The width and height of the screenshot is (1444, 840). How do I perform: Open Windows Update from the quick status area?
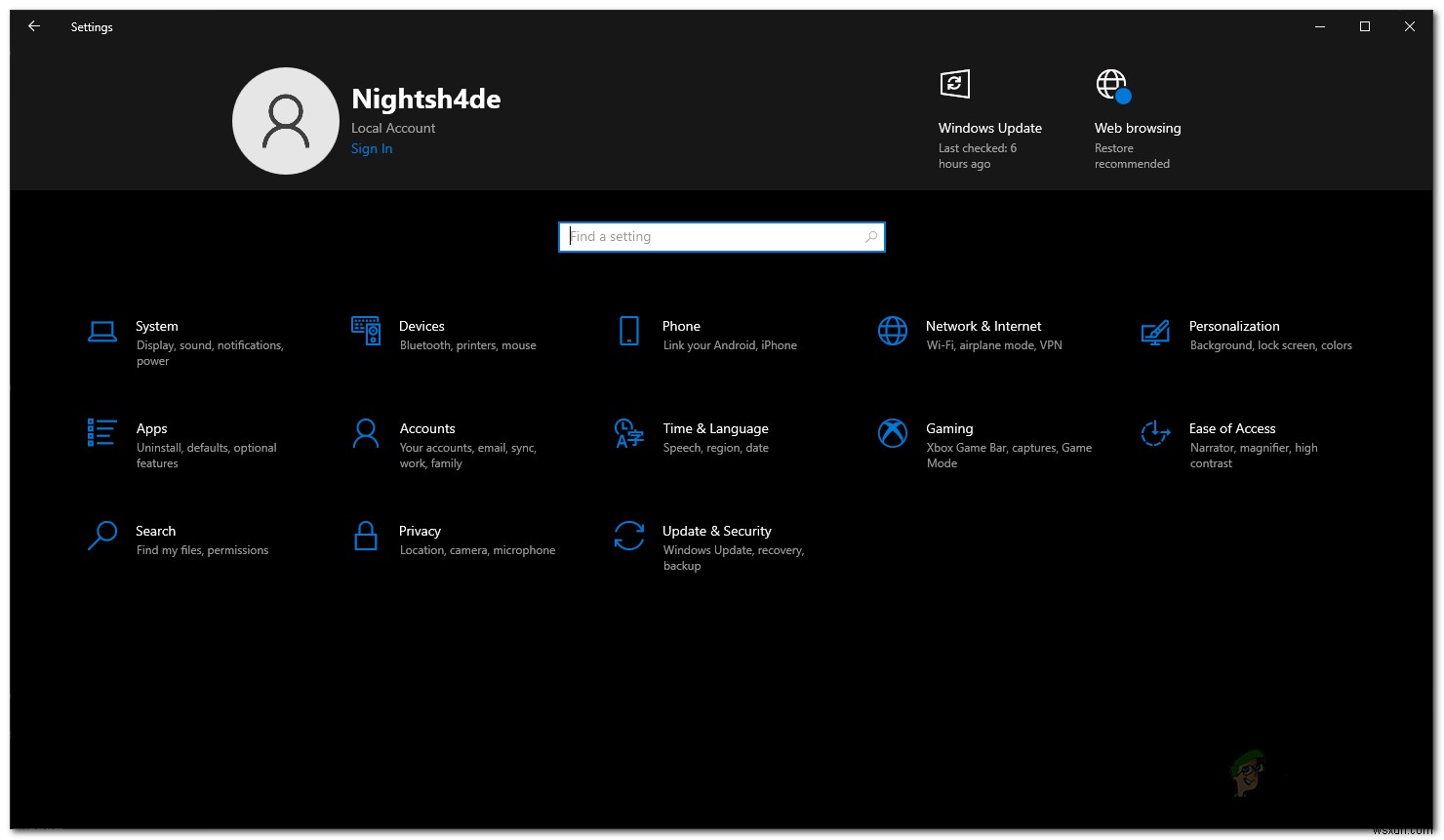(989, 117)
